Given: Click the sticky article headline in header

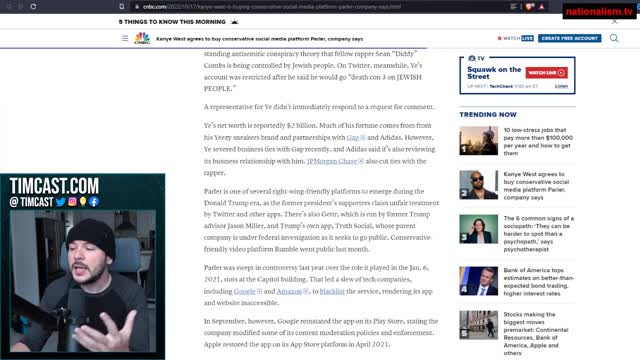Looking at the screenshot, I should pos(259,39).
